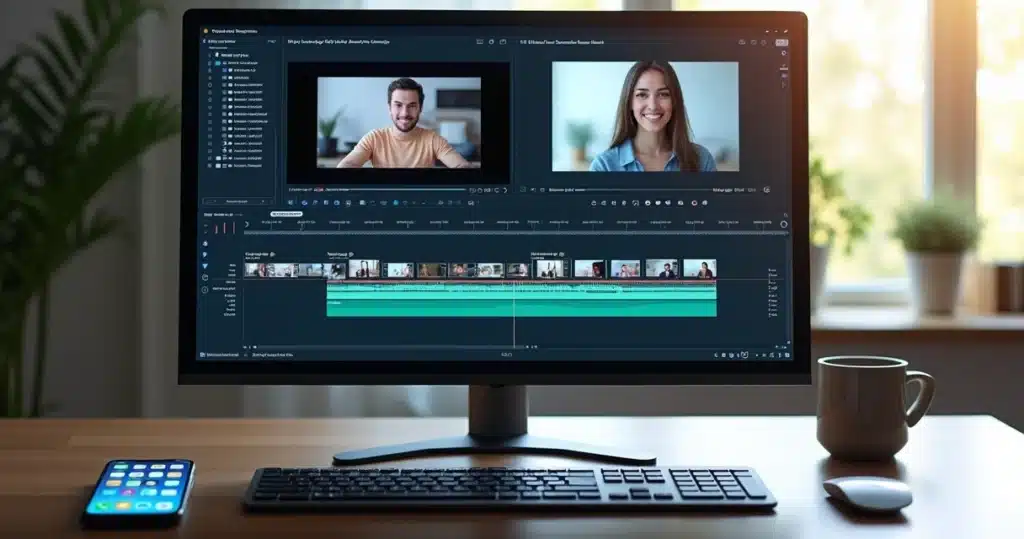Screen dimensions: 1024x539
Task: Click the icon ending the program scrubber row
Action: pyautogui.click(x=767, y=190)
